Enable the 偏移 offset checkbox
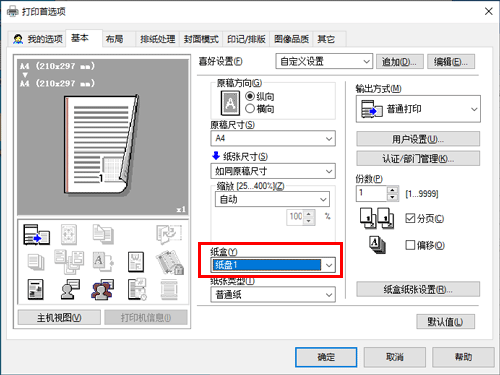The image size is (500, 375). [x=410, y=245]
